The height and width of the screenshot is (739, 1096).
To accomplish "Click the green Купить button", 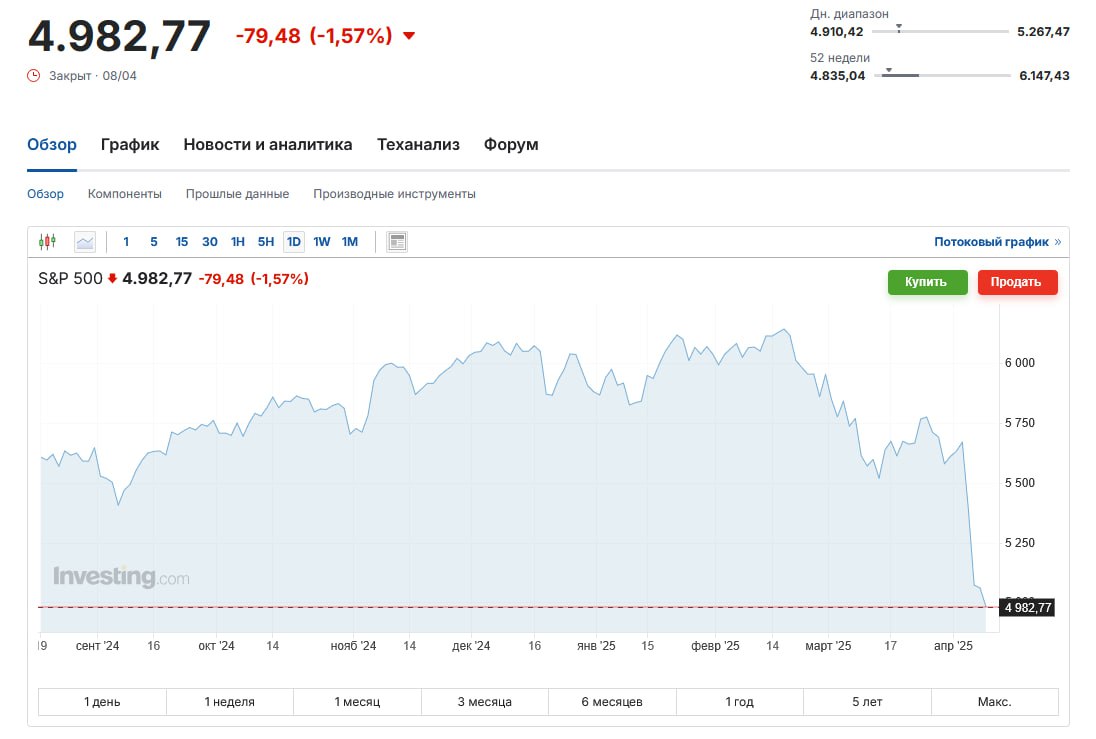I will click(x=928, y=282).
